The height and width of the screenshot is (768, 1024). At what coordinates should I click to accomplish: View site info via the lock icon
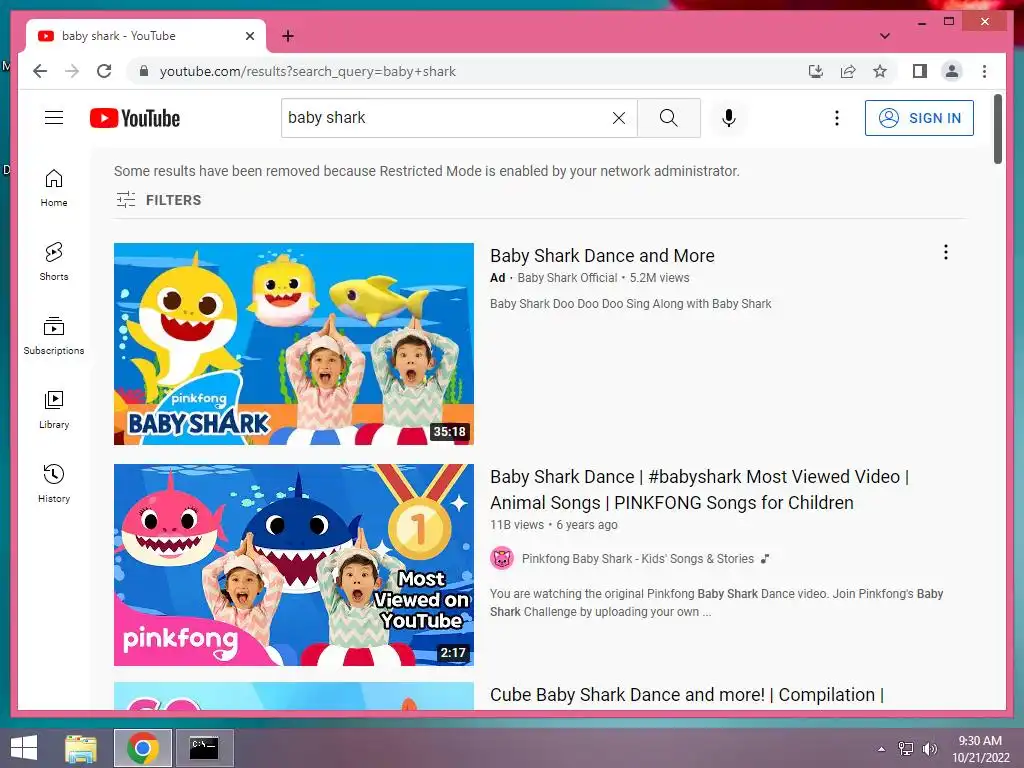click(144, 71)
